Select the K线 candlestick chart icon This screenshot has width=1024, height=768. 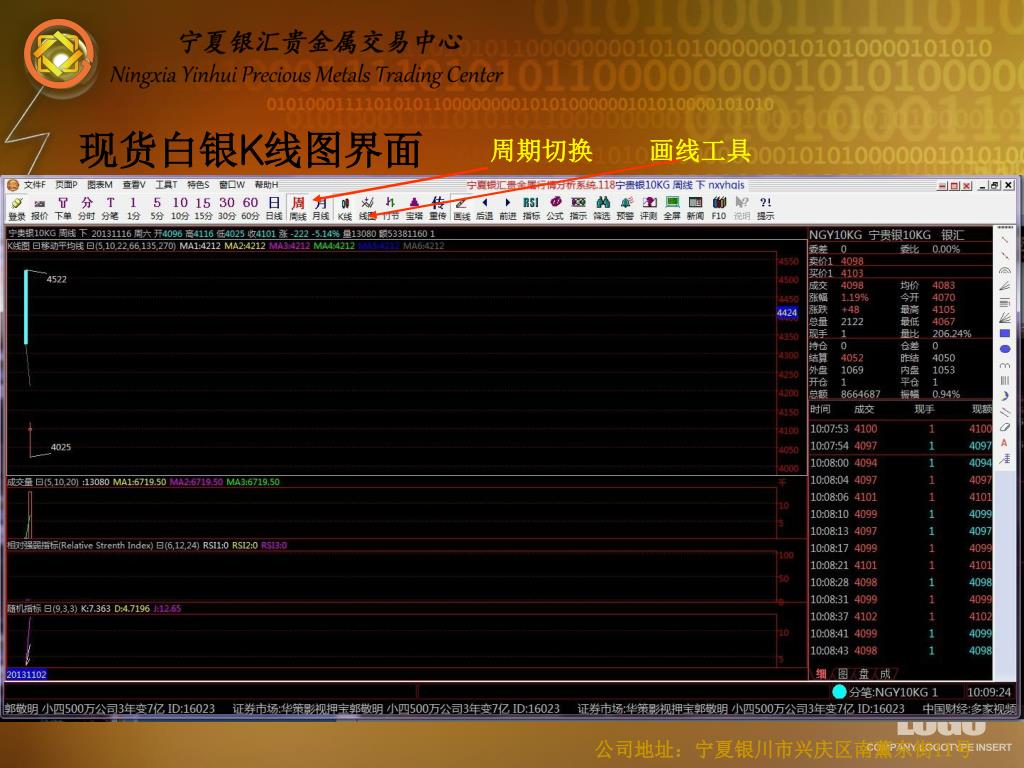pyautogui.click(x=345, y=208)
